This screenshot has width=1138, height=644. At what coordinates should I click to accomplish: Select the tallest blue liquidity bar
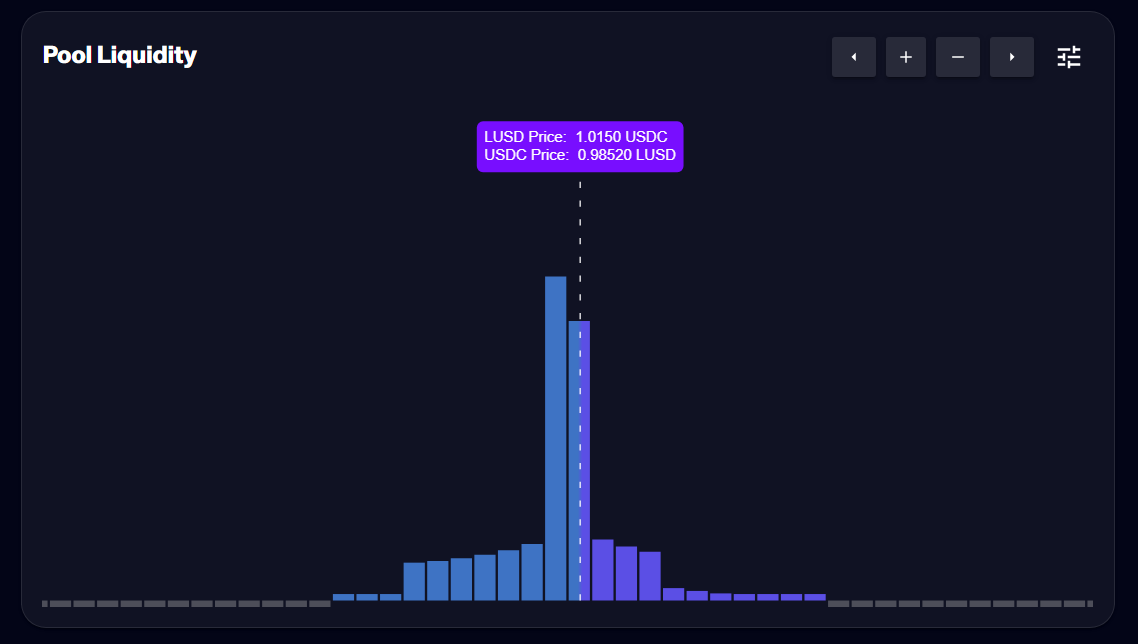tap(555, 438)
